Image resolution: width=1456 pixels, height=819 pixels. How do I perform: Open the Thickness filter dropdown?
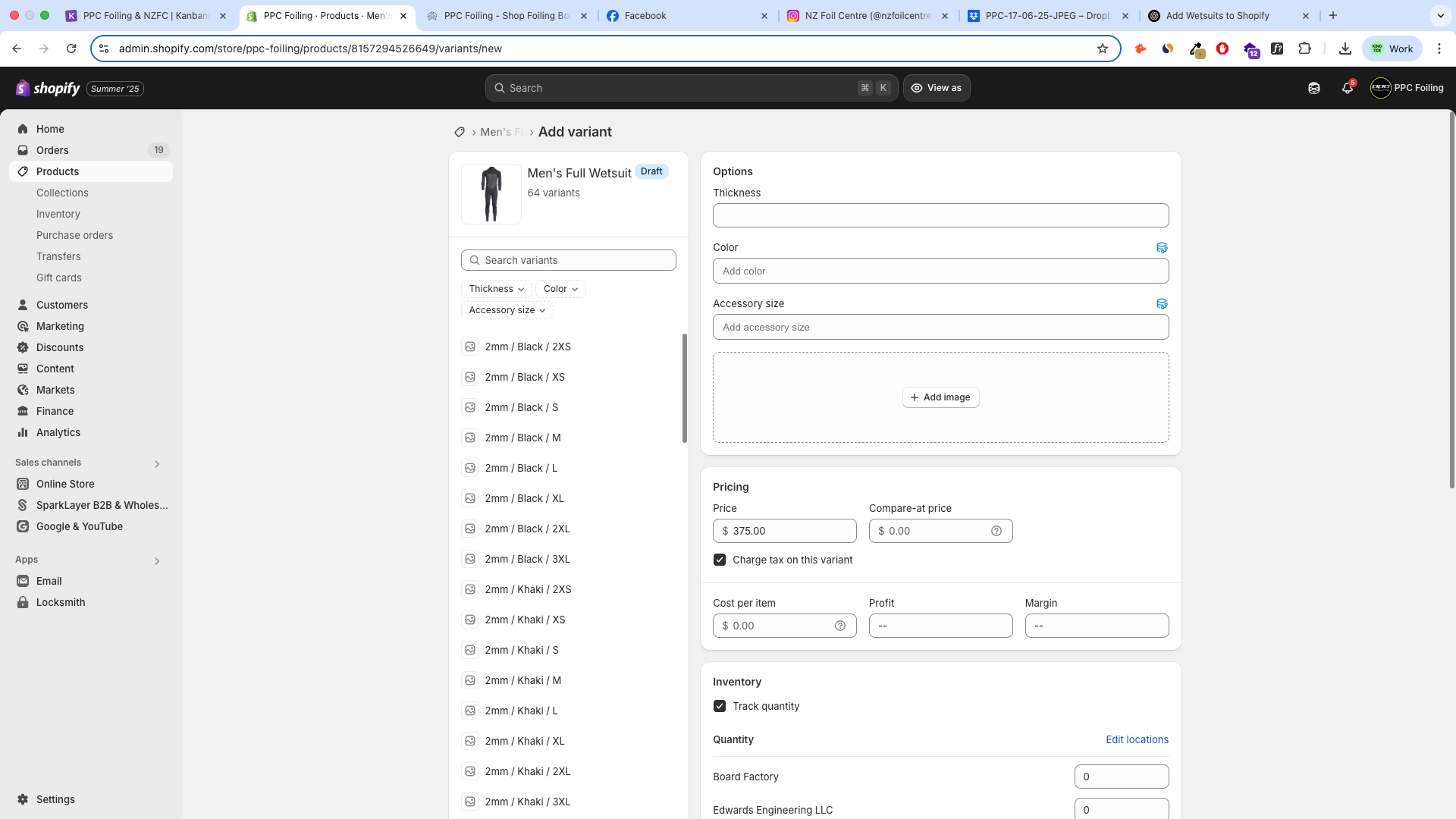(496, 289)
